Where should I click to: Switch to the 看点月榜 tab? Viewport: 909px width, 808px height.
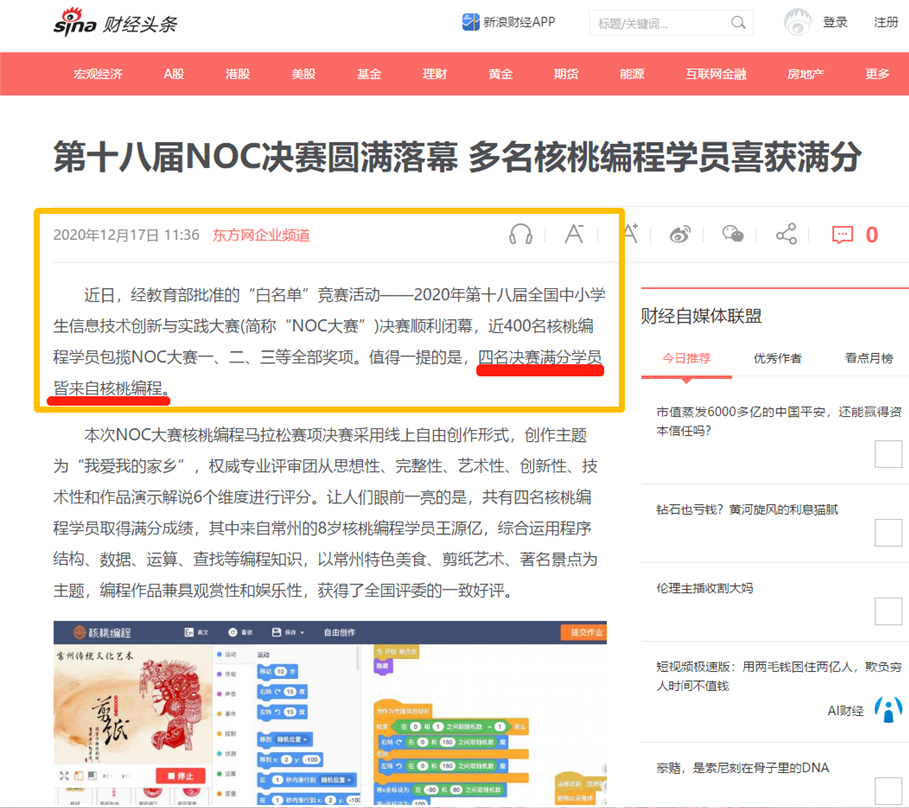(x=868, y=358)
